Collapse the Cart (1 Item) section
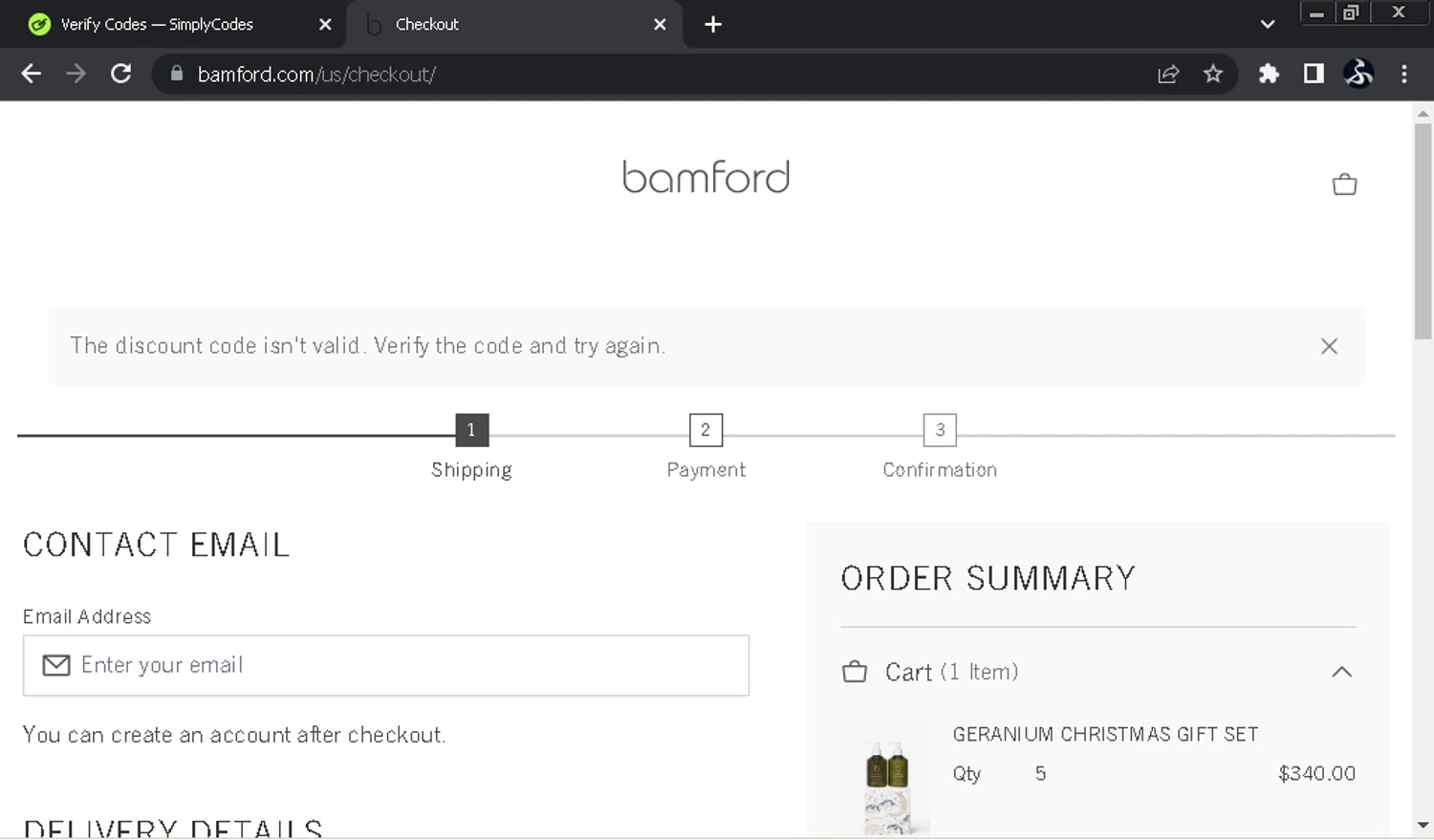 click(1342, 672)
